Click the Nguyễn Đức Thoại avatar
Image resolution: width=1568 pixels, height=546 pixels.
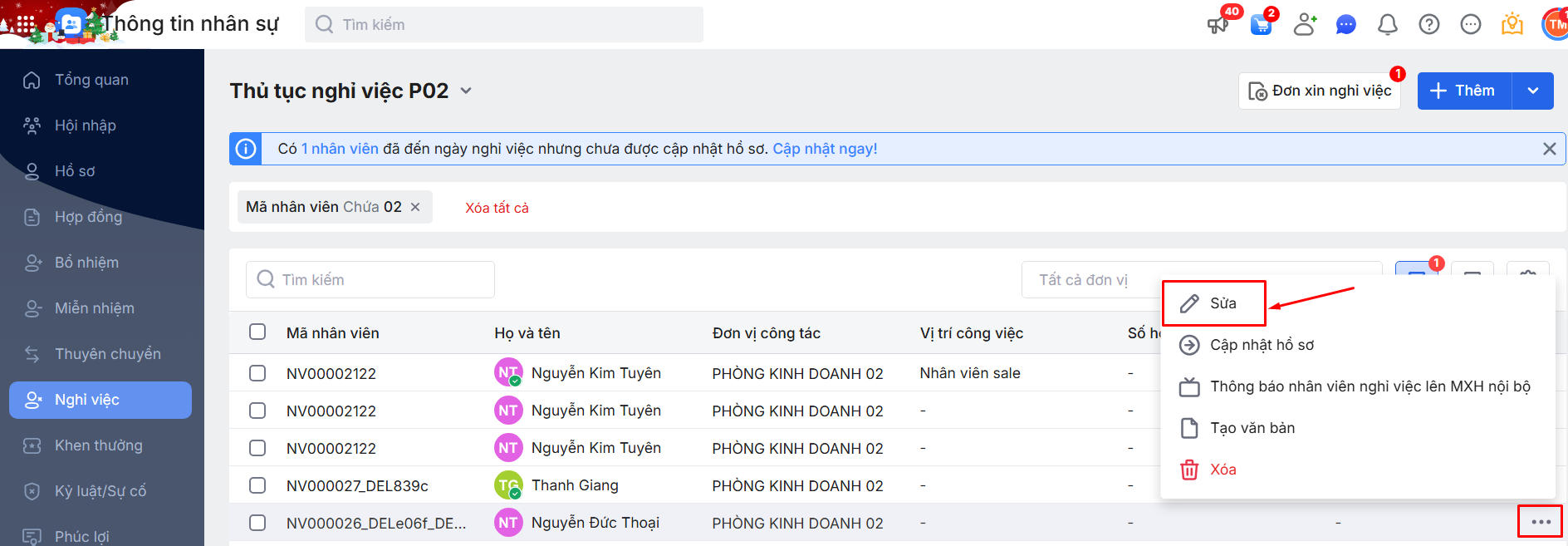click(508, 523)
